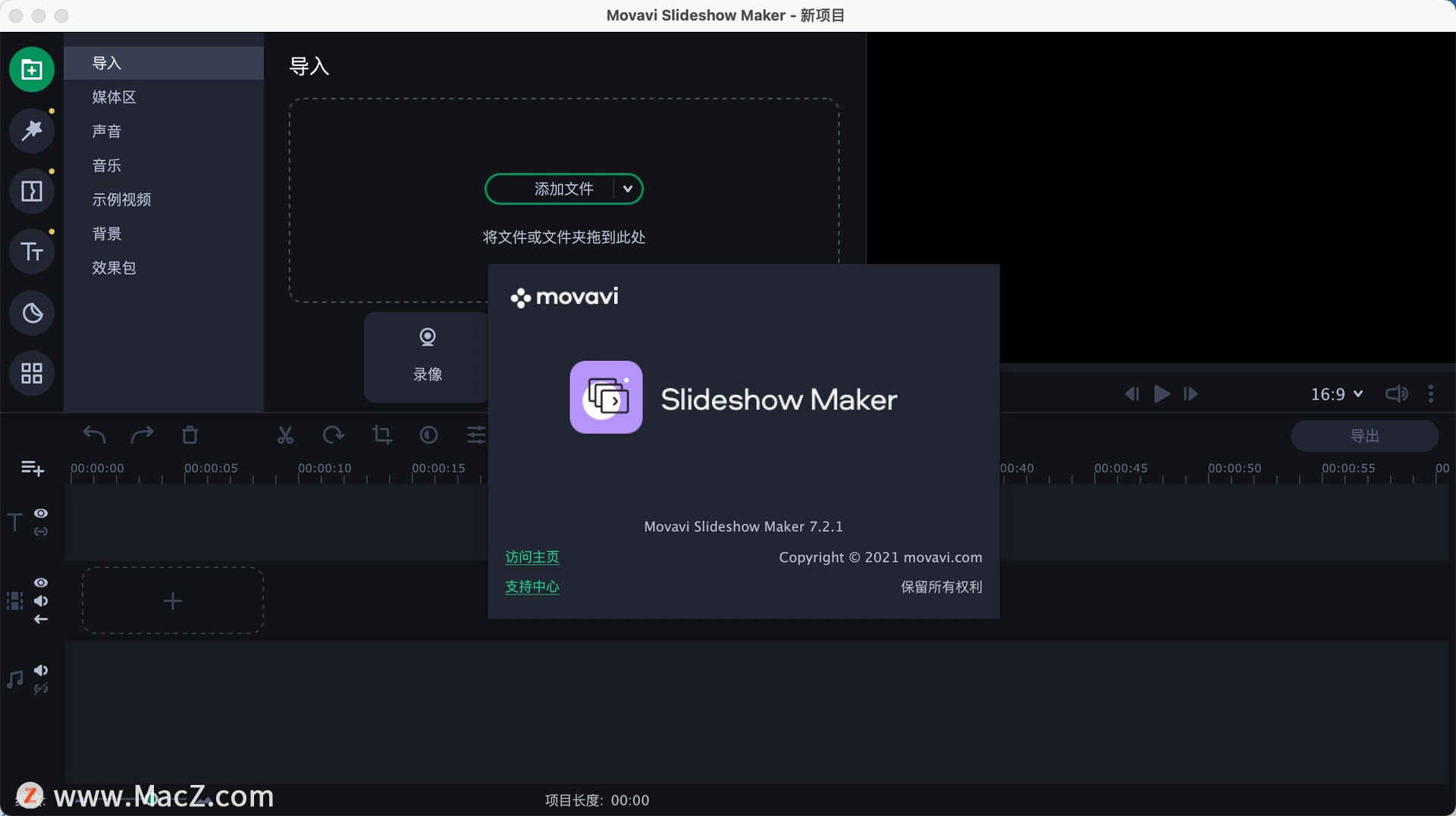Click the video track filmstrip icon

(14, 601)
